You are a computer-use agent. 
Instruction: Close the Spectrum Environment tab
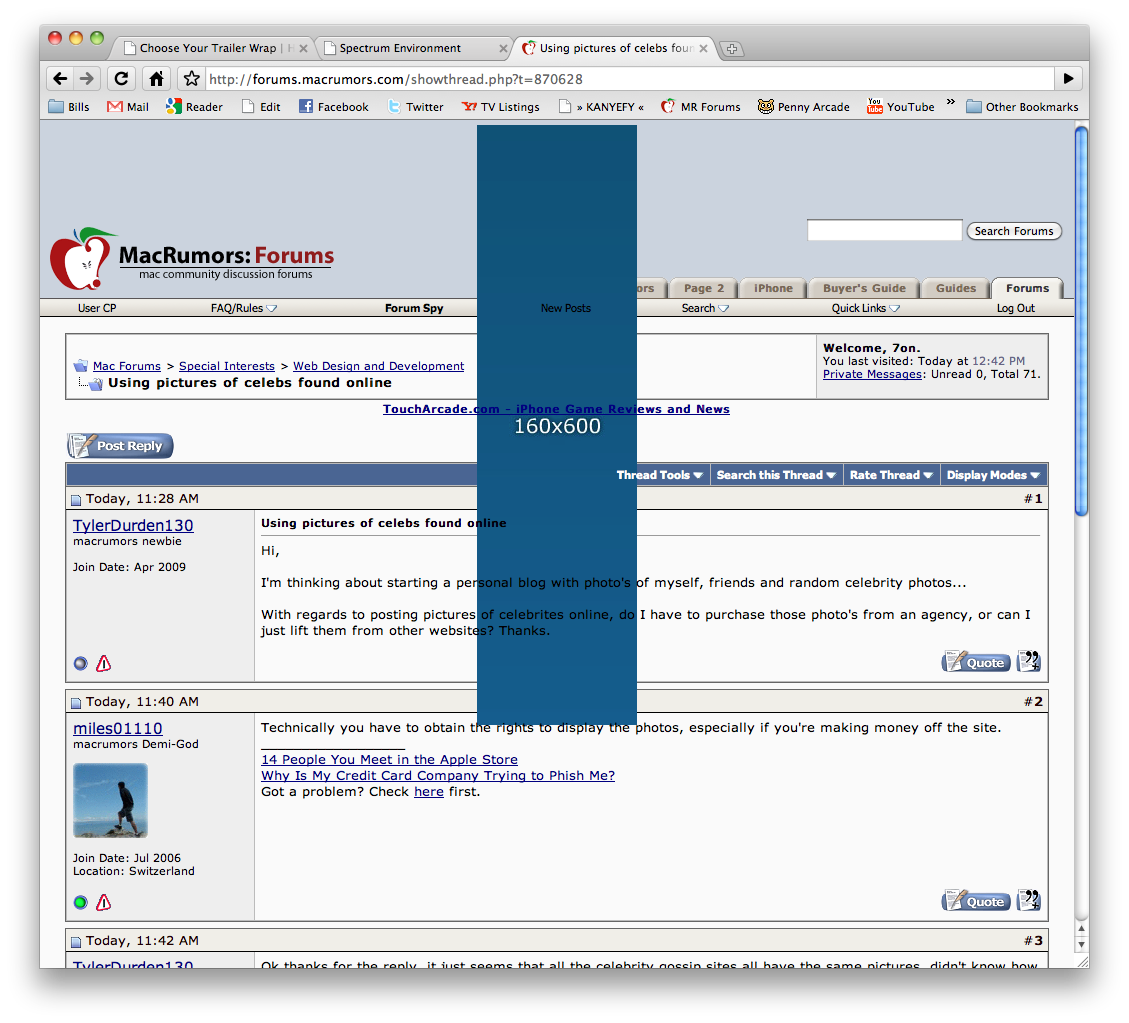click(503, 48)
